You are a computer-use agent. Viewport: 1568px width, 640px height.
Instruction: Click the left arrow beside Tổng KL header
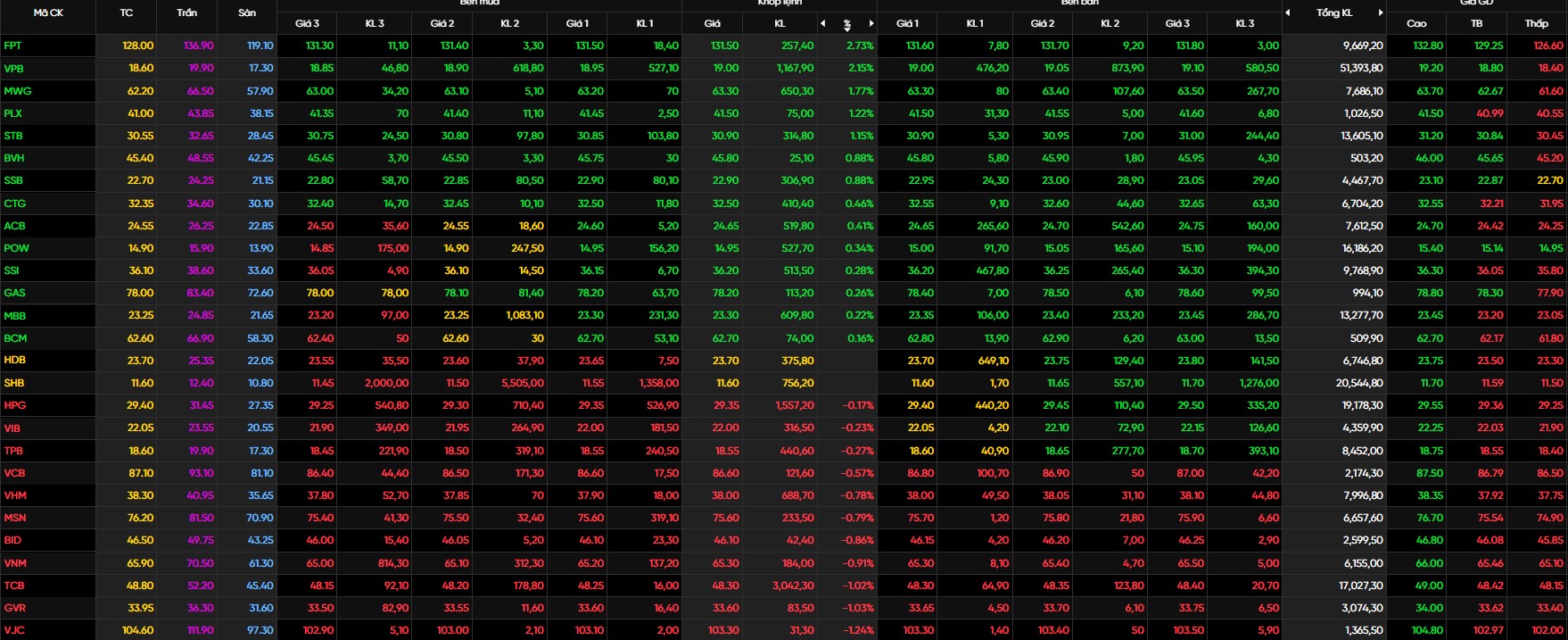point(1287,12)
